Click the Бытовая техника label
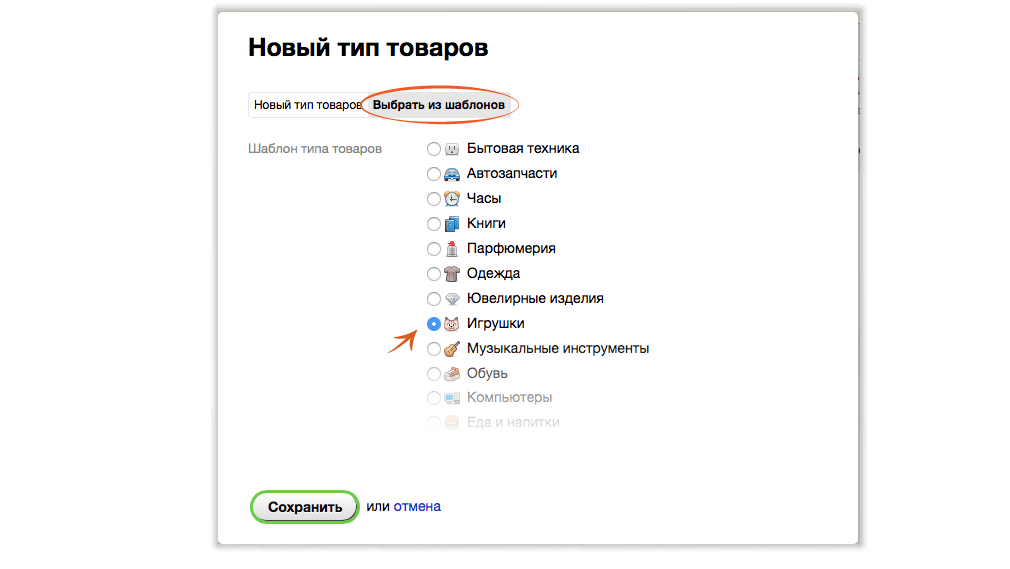 click(523, 149)
